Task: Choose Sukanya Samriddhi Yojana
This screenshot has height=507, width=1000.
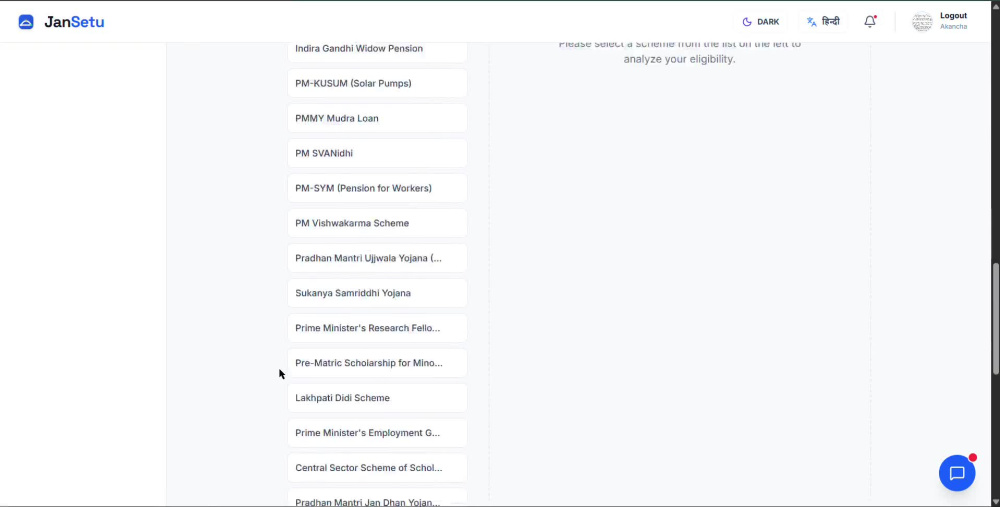Action: click(x=377, y=293)
